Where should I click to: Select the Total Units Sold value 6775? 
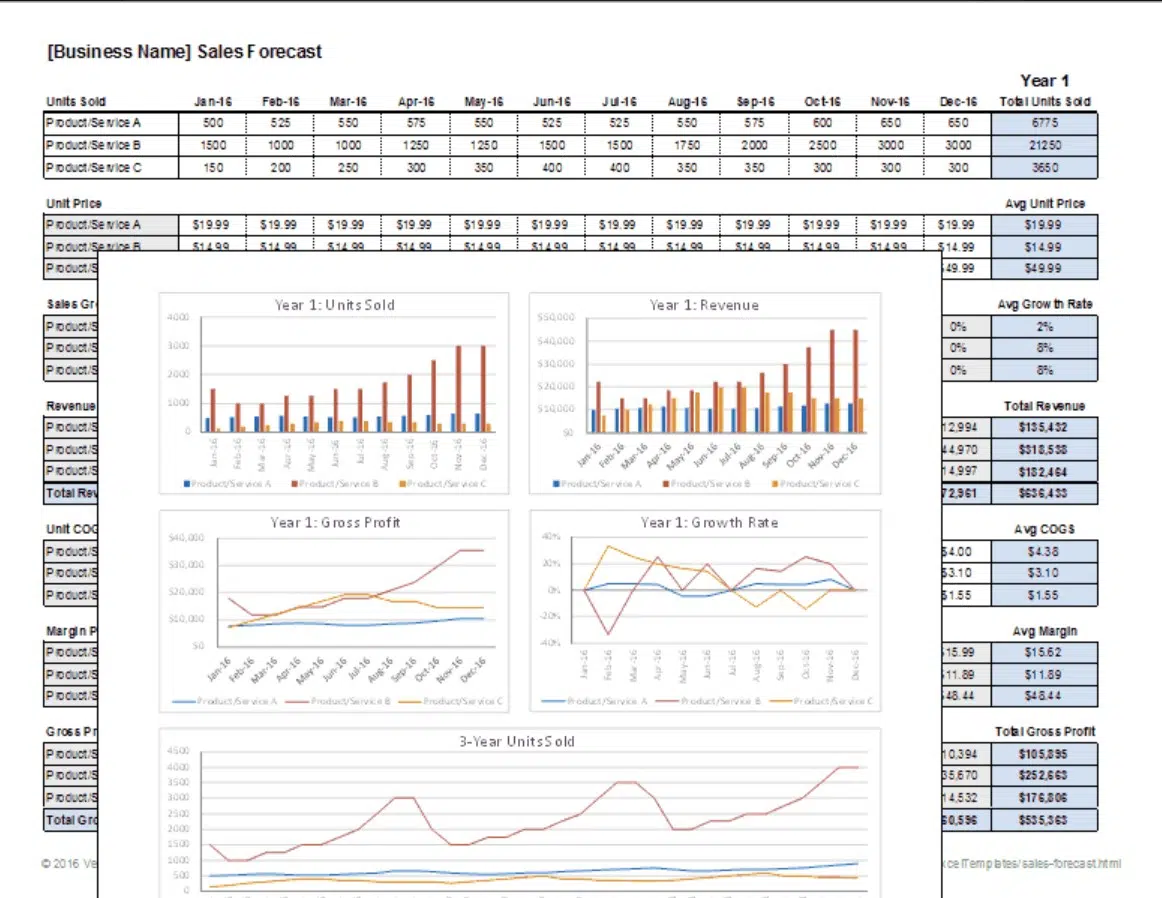pos(1044,123)
